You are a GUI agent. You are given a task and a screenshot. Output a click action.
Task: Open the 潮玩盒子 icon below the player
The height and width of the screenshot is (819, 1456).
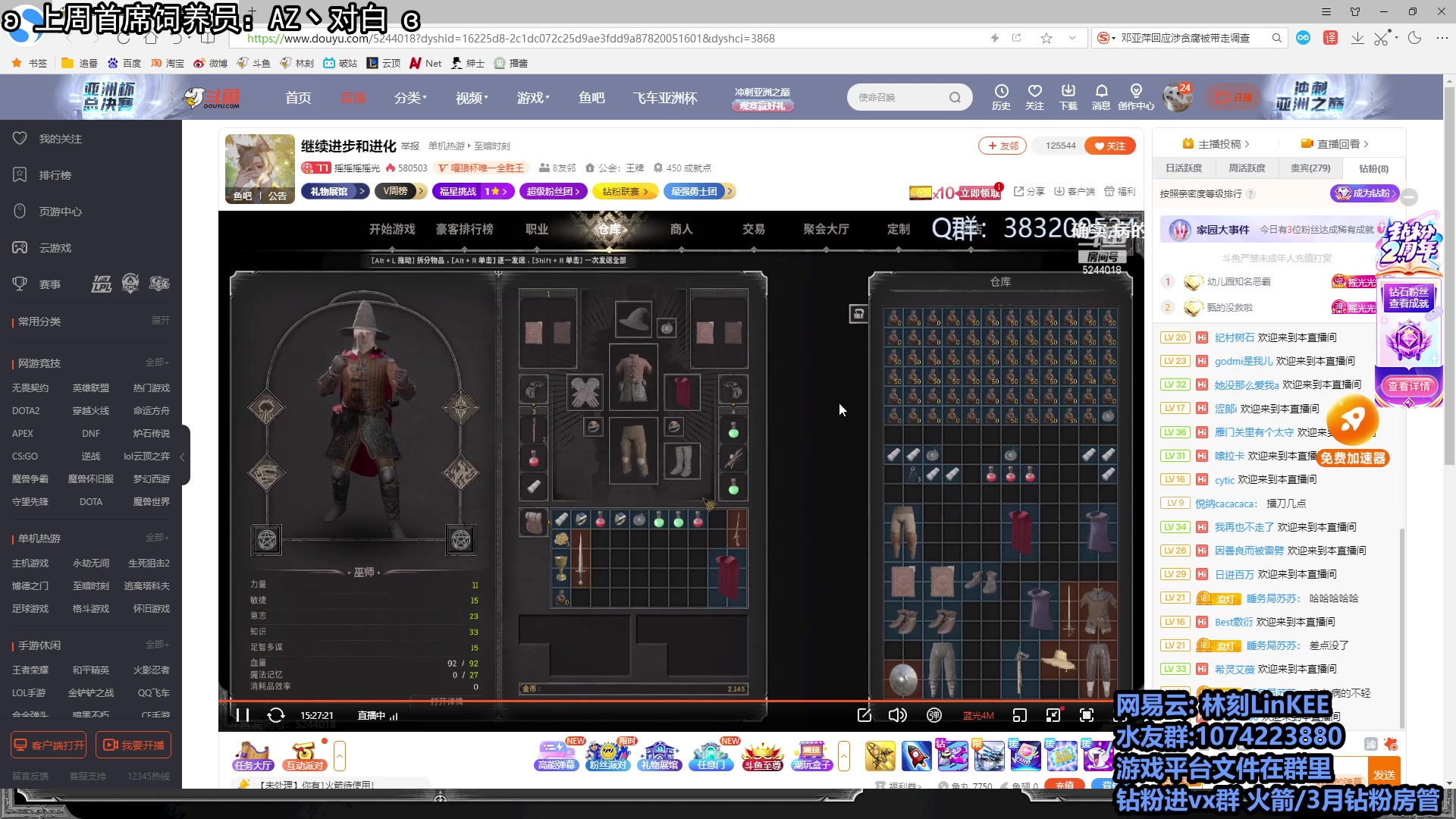click(812, 755)
